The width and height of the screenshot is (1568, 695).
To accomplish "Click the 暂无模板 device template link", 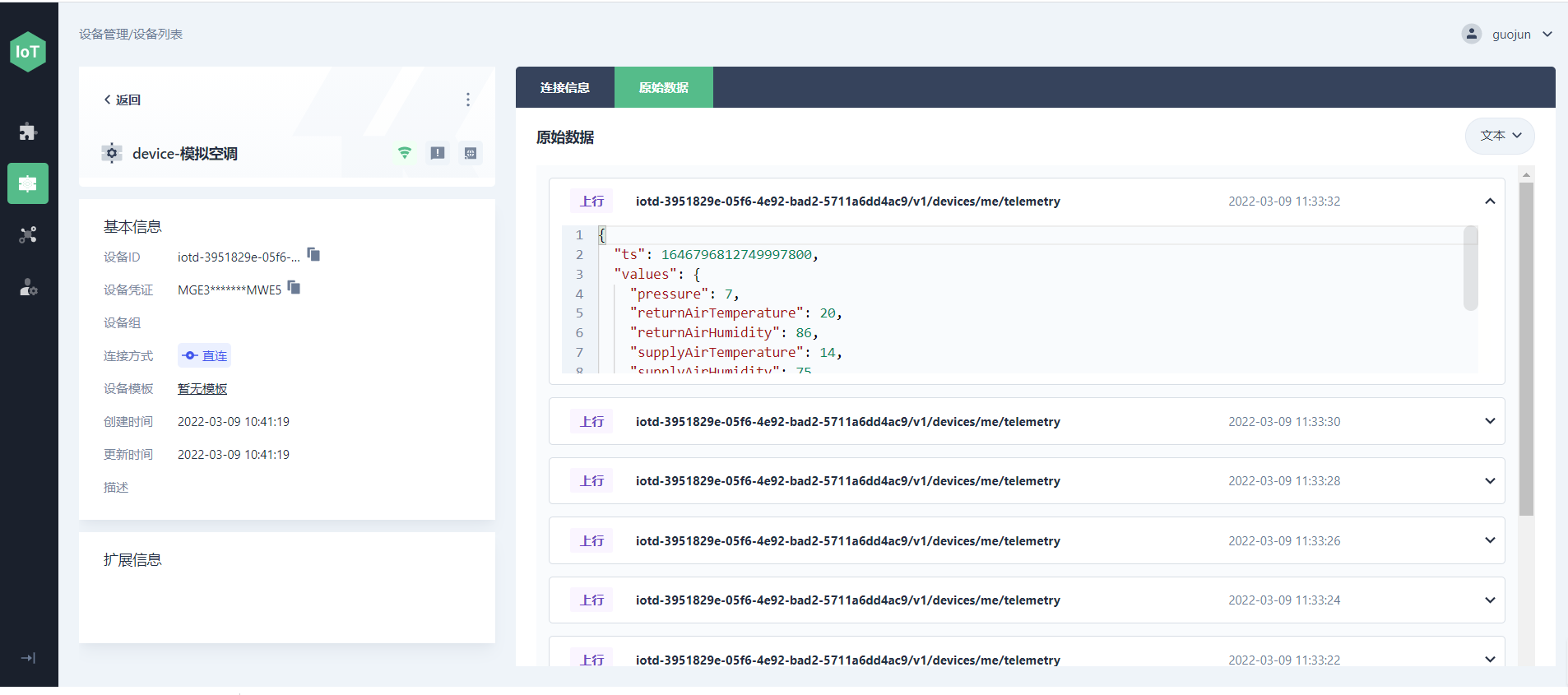I will coord(202,389).
